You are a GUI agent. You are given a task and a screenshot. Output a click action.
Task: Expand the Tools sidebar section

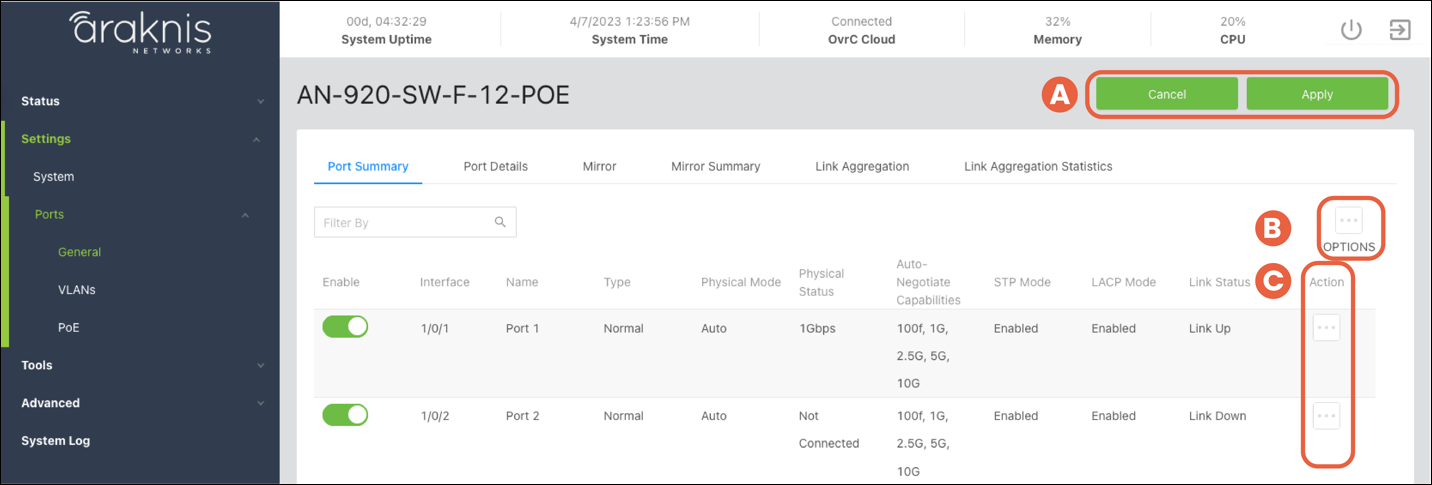tap(260, 366)
